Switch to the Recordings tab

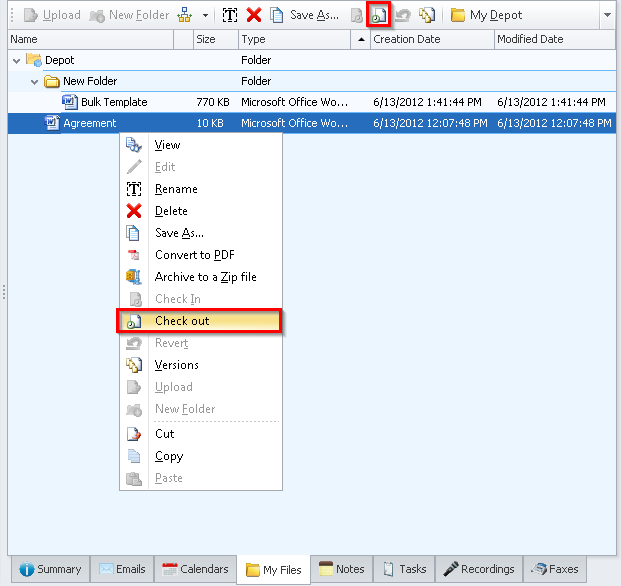479,569
